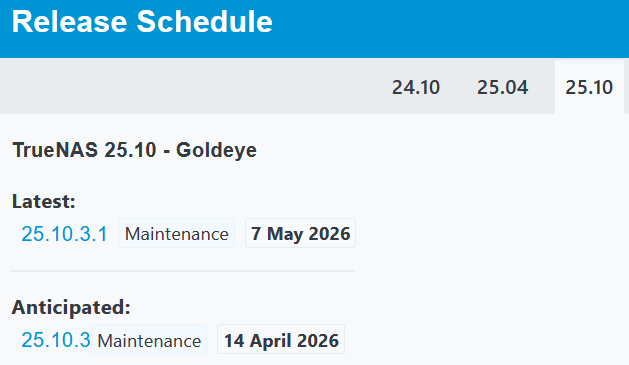Click Maintenance badge beside 25.10.3.1

pos(177,233)
